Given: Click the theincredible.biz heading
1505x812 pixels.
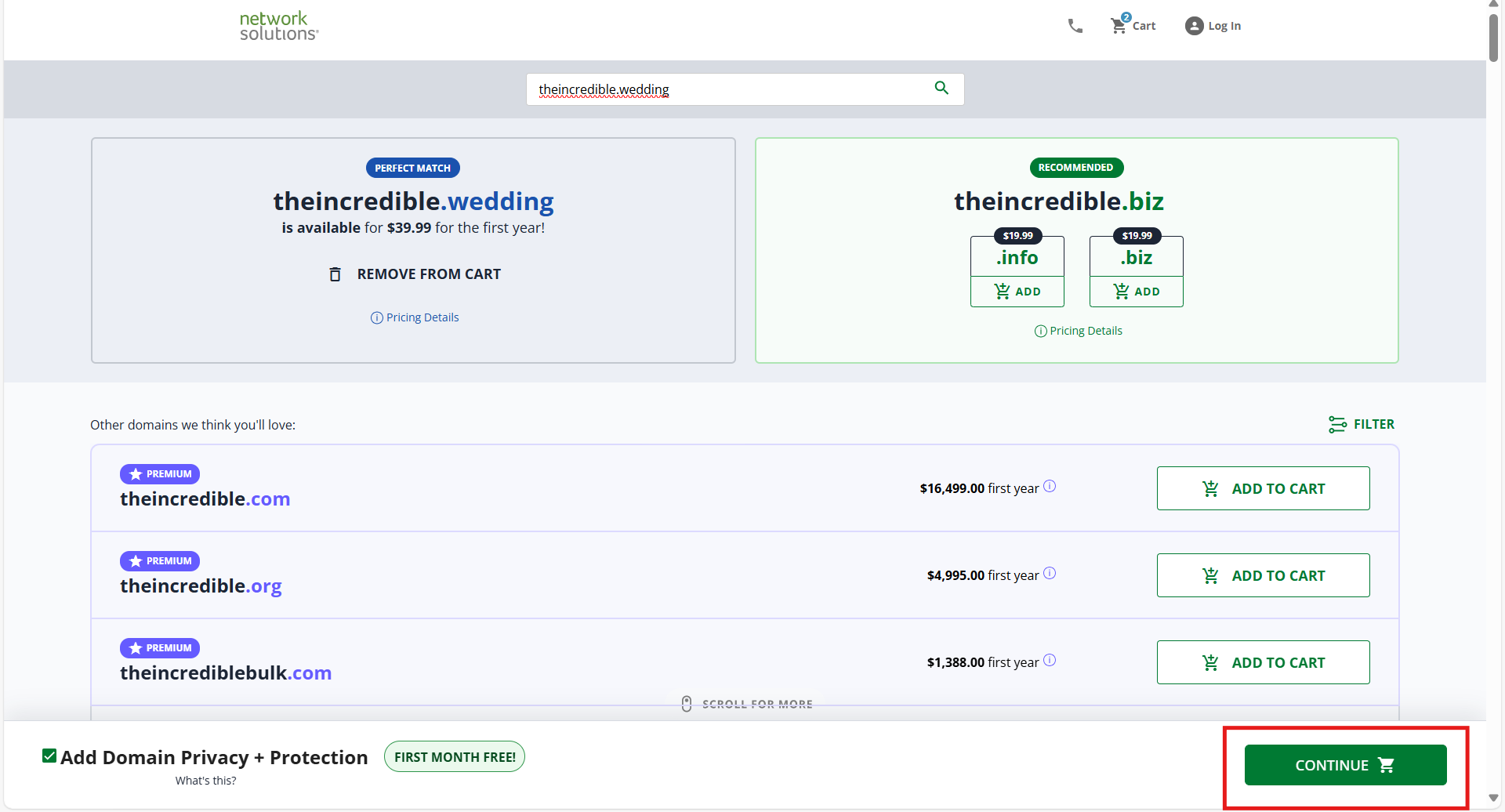Looking at the screenshot, I should click(x=1059, y=201).
